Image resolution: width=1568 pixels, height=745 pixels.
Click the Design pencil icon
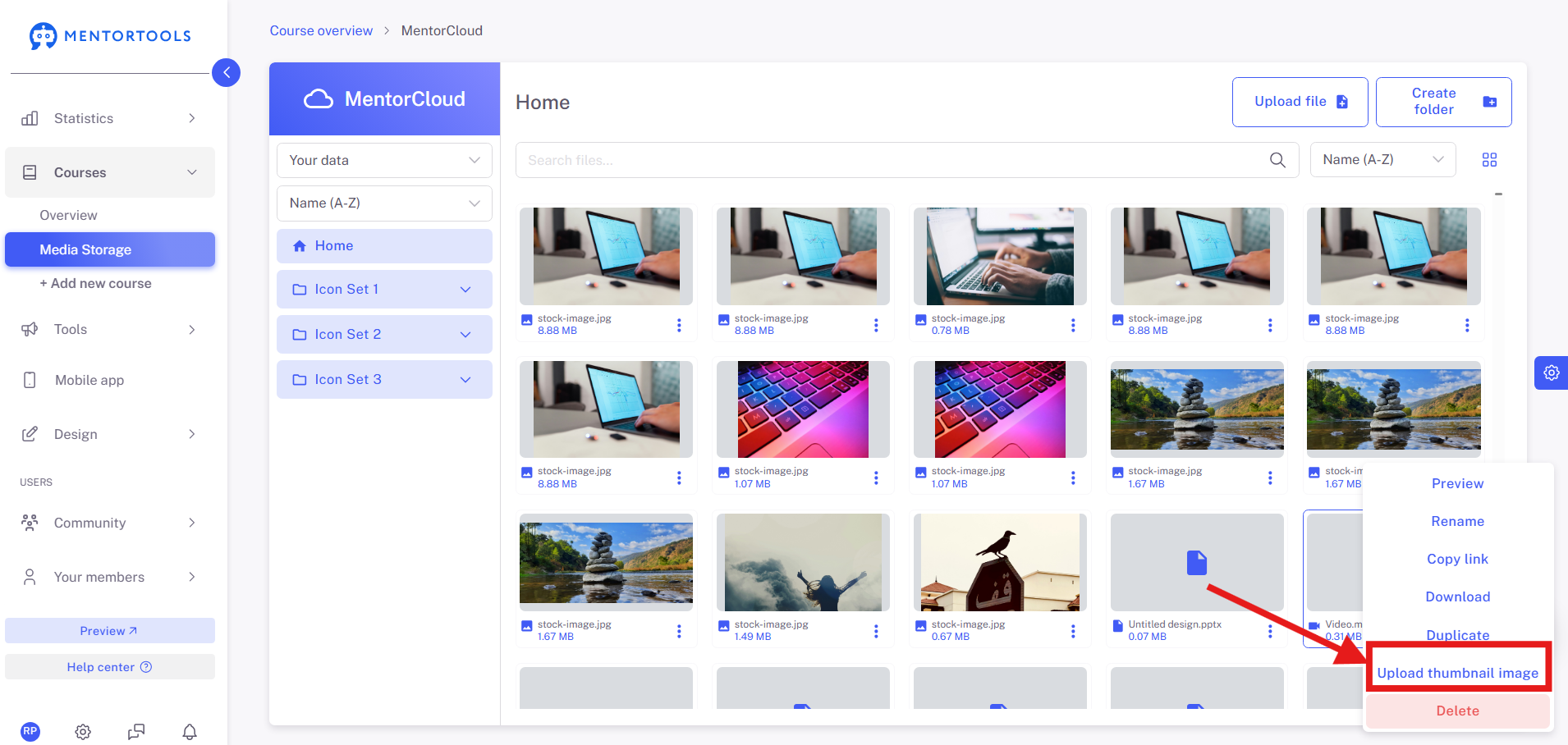pyautogui.click(x=30, y=434)
